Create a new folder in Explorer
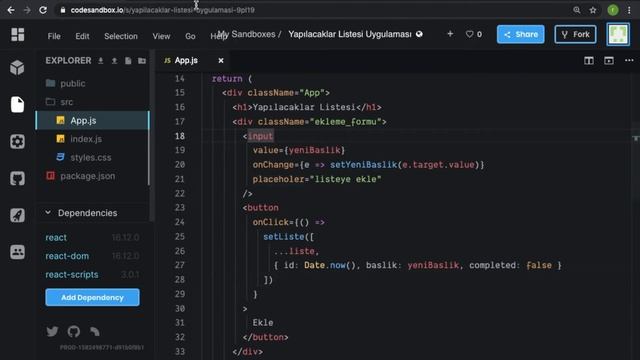This screenshot has width=640, height=360. tap(142, 61)
